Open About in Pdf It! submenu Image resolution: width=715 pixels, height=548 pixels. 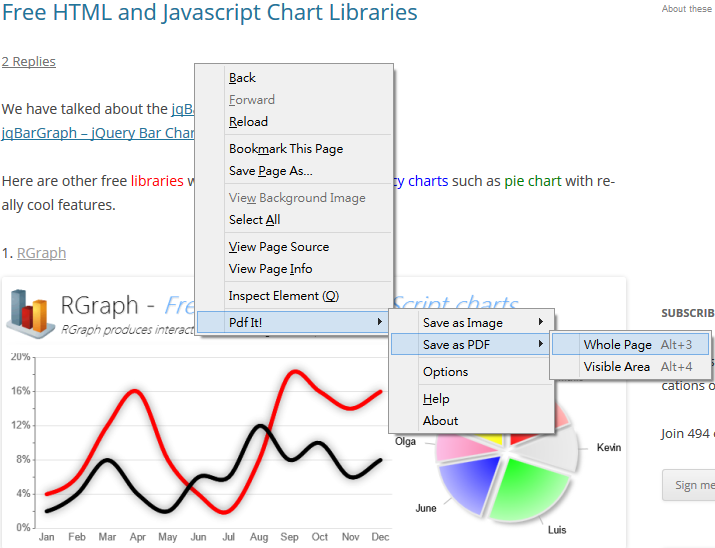[x=440, y=421]
